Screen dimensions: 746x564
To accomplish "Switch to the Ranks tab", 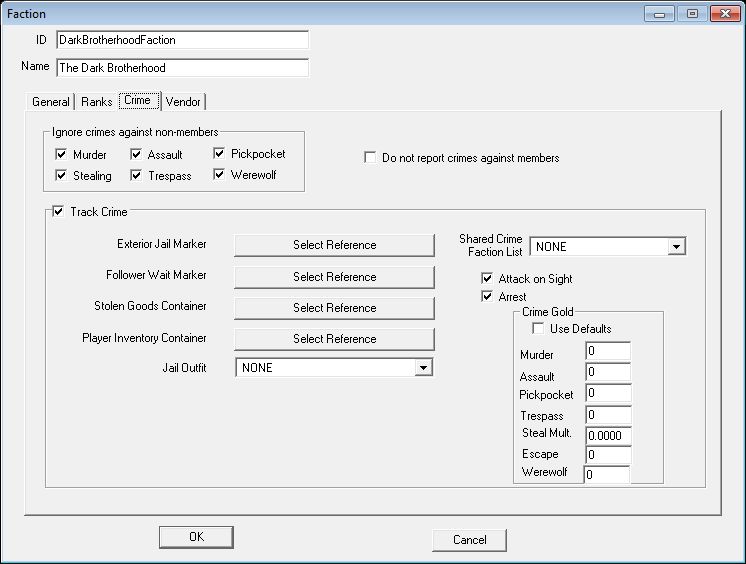I will coord(97,101).
